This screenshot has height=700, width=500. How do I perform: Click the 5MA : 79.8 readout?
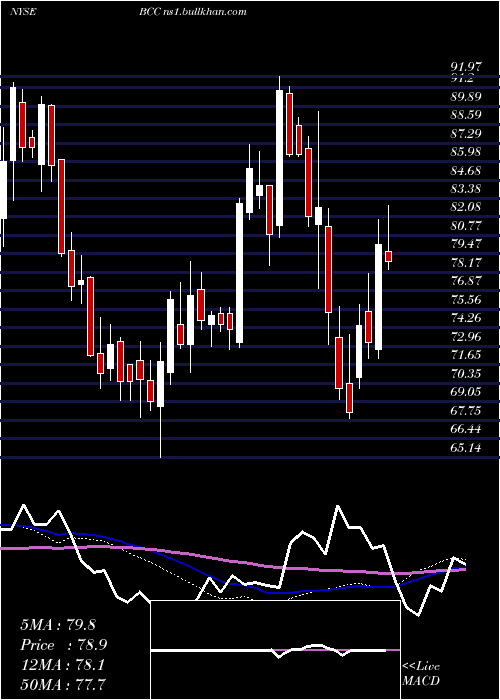click(x=58, y=625)
